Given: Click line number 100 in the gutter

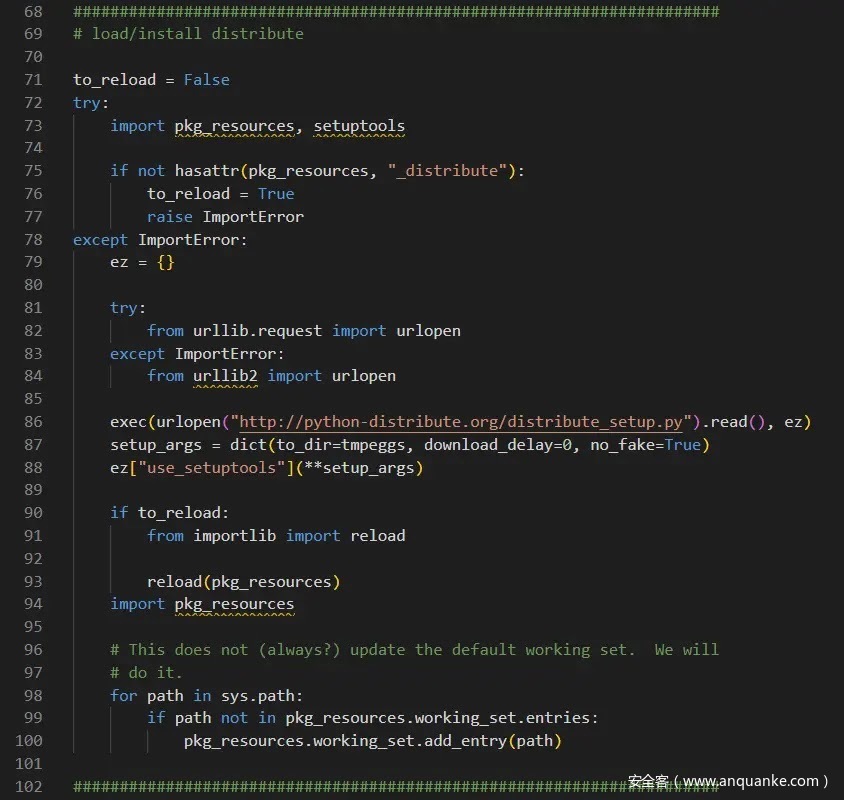Looking at the screenshot, I should click(x=28, y=741).
